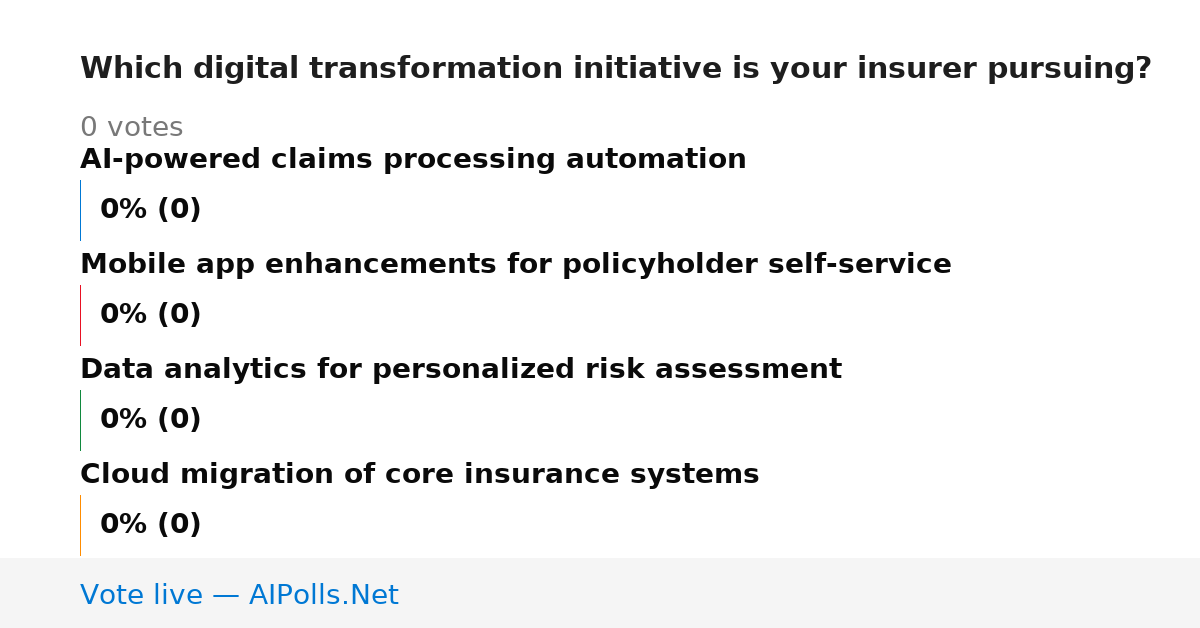Image resolution: width=1200 pixels, height=628 pixels.
Task: Click the 0 votes total counter
Action: click(132, 128)
